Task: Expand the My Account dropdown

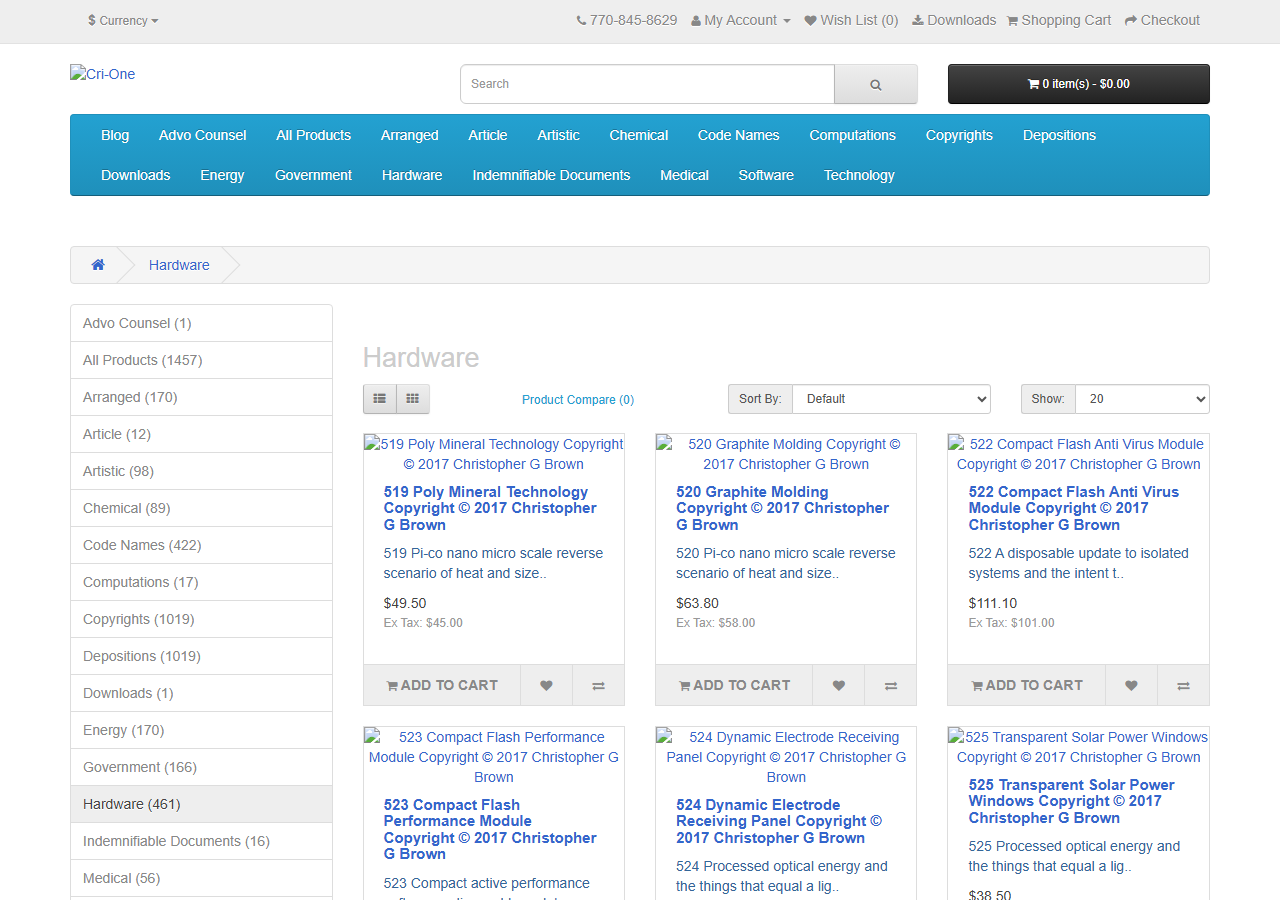Action: (x=741, y=20)
